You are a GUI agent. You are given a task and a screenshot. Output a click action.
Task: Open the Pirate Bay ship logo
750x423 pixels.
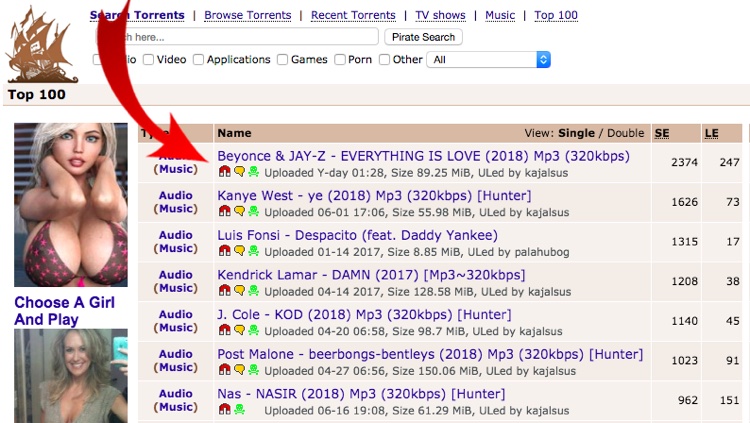tap(41, 45)
